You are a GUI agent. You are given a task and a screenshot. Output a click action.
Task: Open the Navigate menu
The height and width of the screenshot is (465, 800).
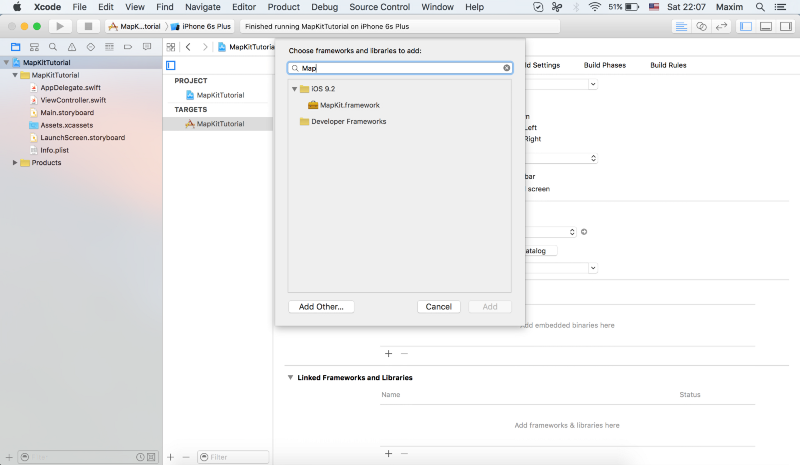click(203, 7)
